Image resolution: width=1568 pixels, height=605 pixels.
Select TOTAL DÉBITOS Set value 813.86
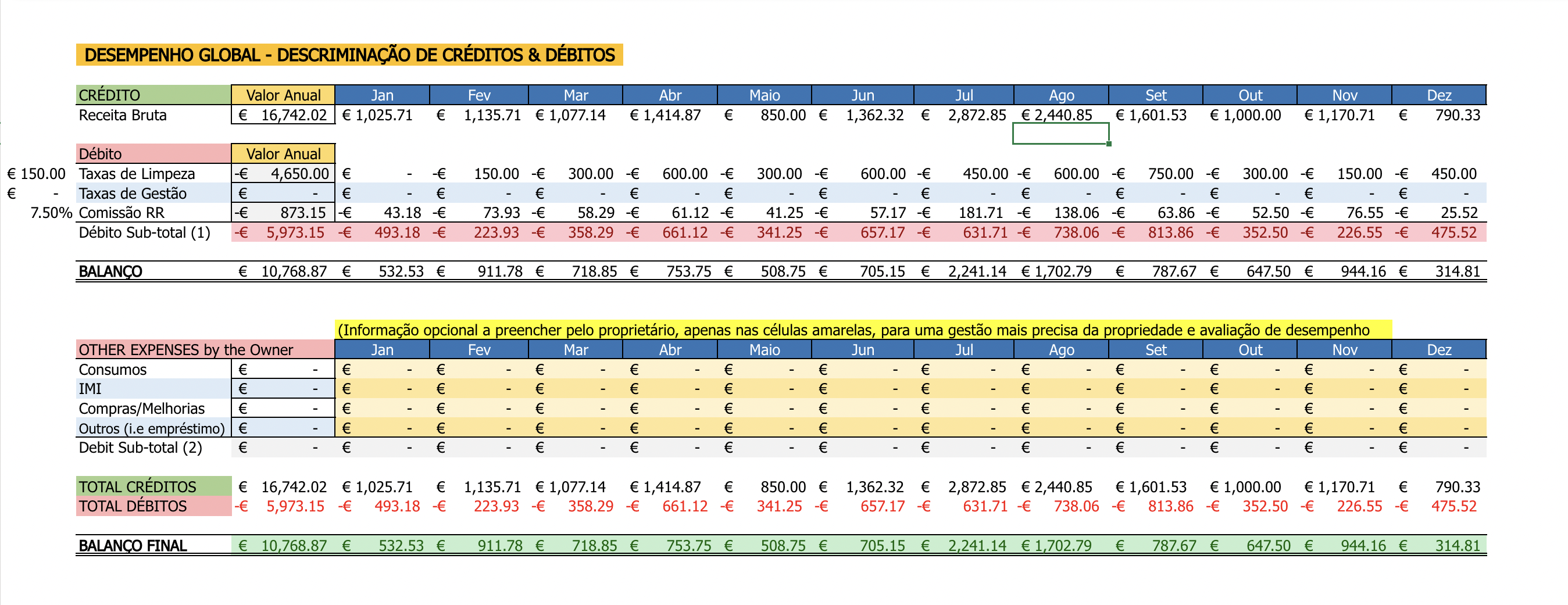[x=1155, y=506]
